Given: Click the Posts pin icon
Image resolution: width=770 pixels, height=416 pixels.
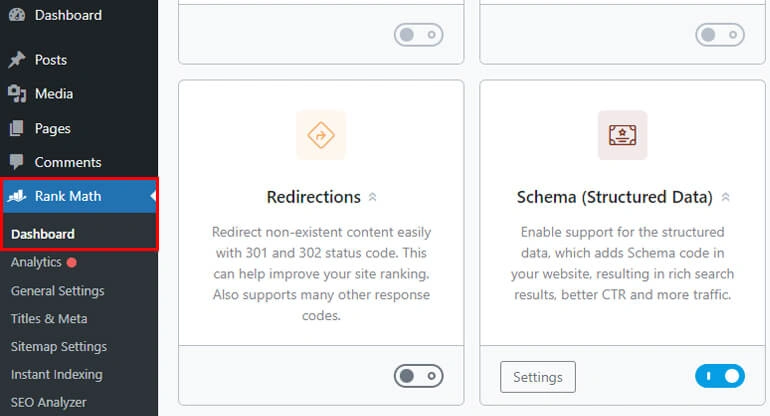Looking at the screenshot, I should pos(16,60).
